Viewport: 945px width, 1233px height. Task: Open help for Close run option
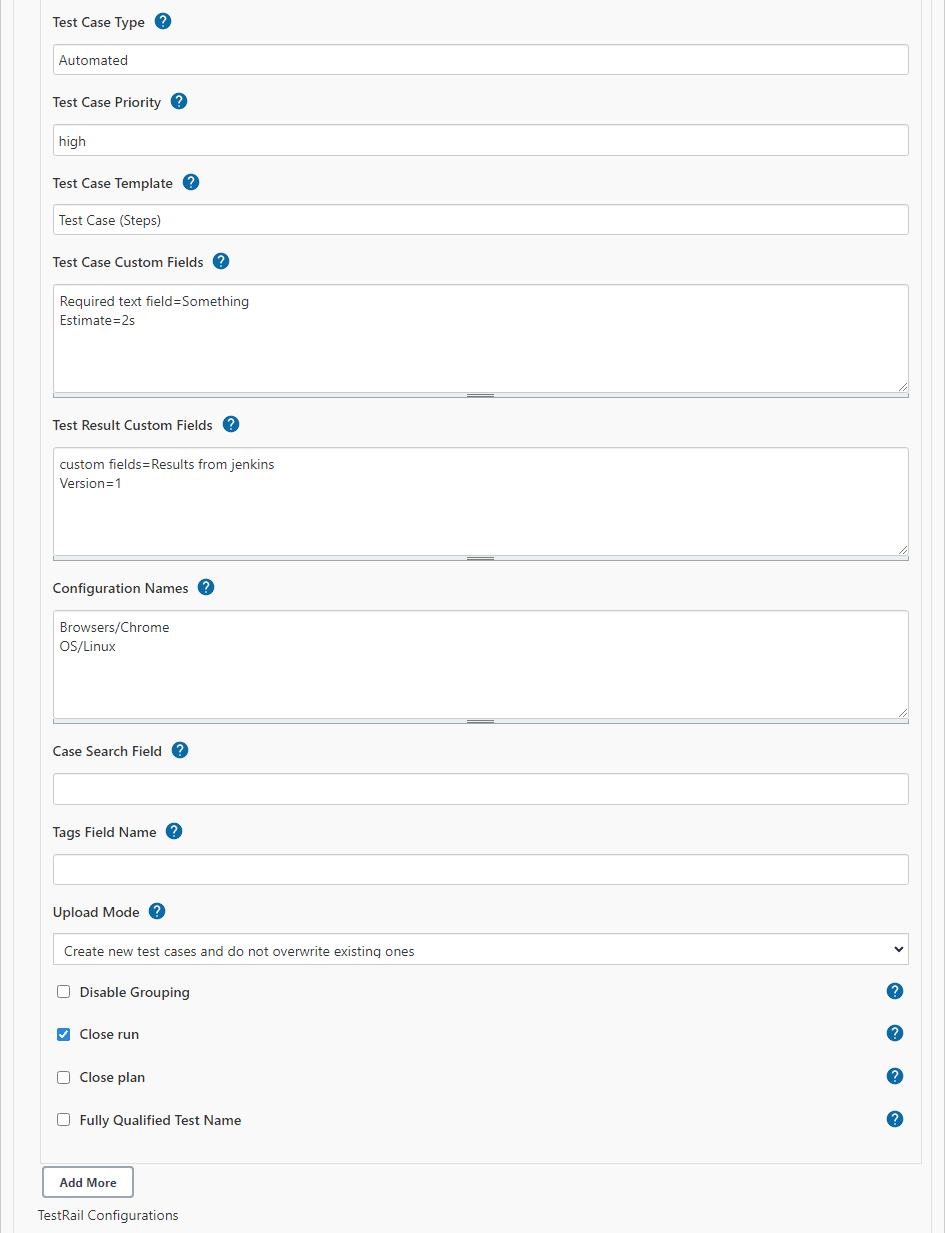895,1033
